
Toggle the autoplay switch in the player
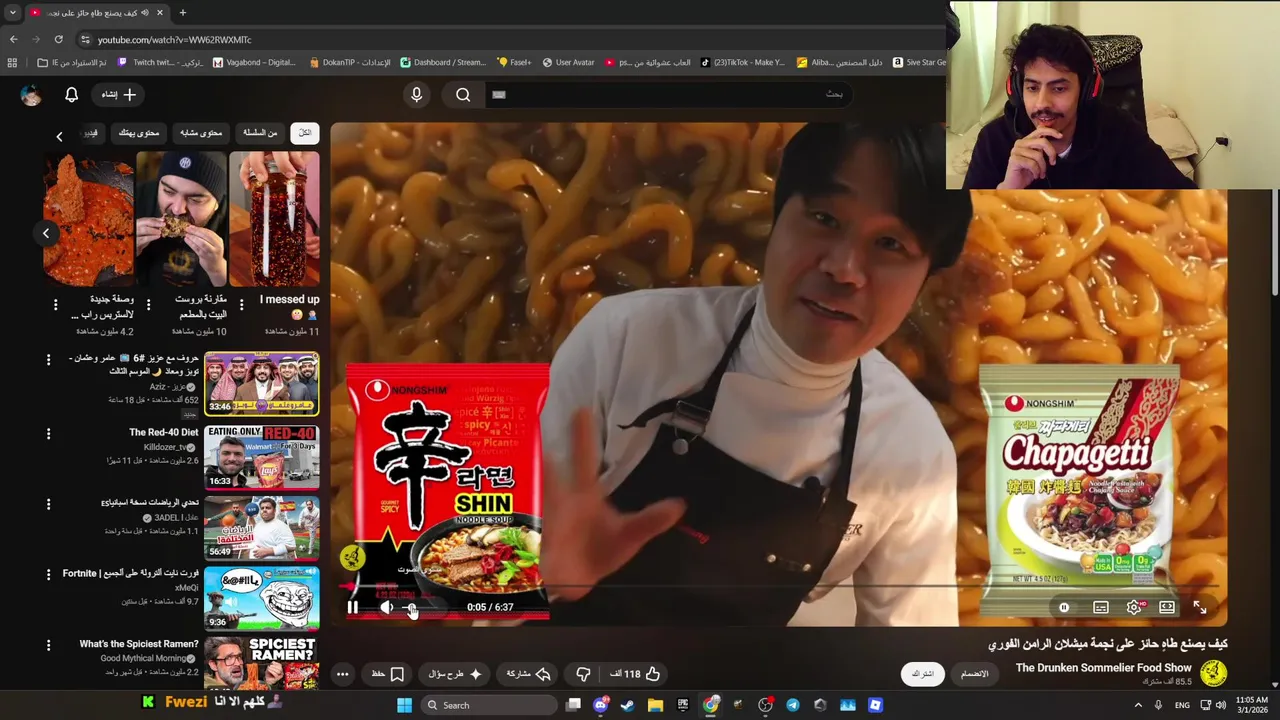[1064, 607]
